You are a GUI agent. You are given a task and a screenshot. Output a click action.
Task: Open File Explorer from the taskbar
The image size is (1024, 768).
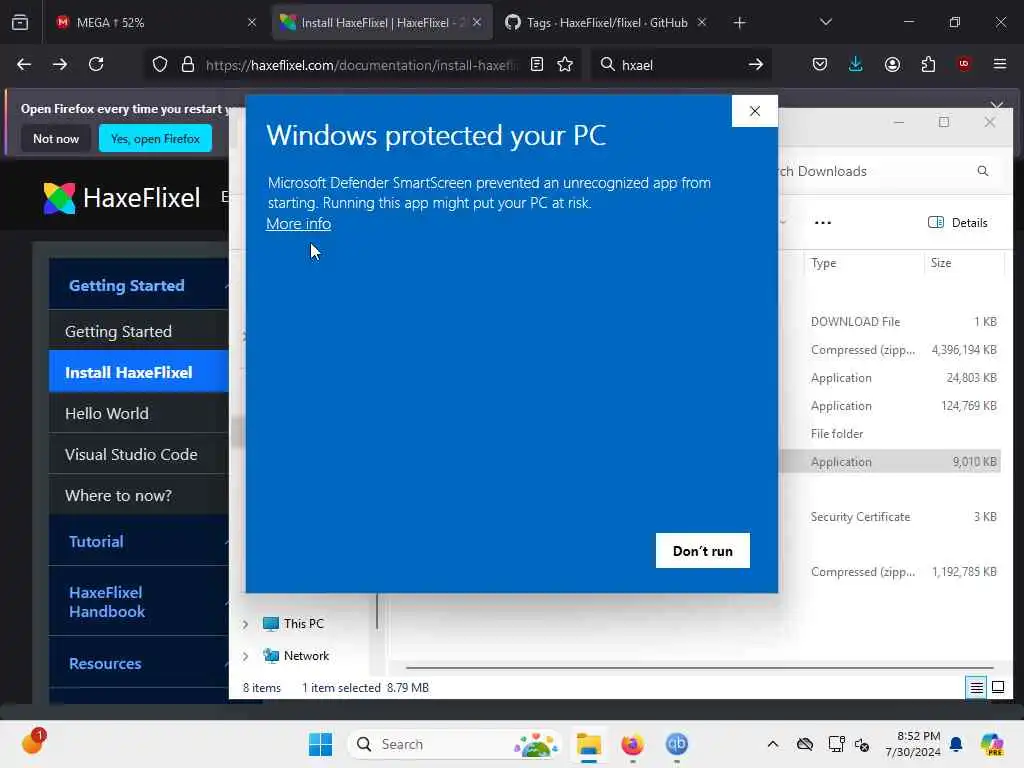coord(588,744)
